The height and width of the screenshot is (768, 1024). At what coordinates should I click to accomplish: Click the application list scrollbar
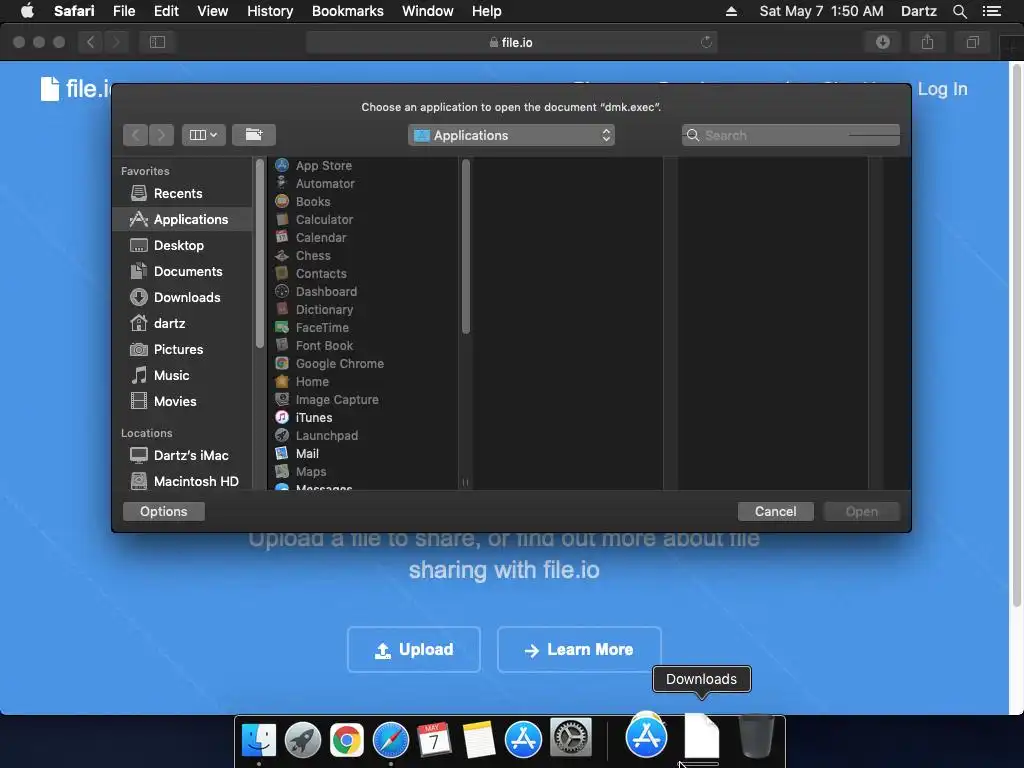466,247
